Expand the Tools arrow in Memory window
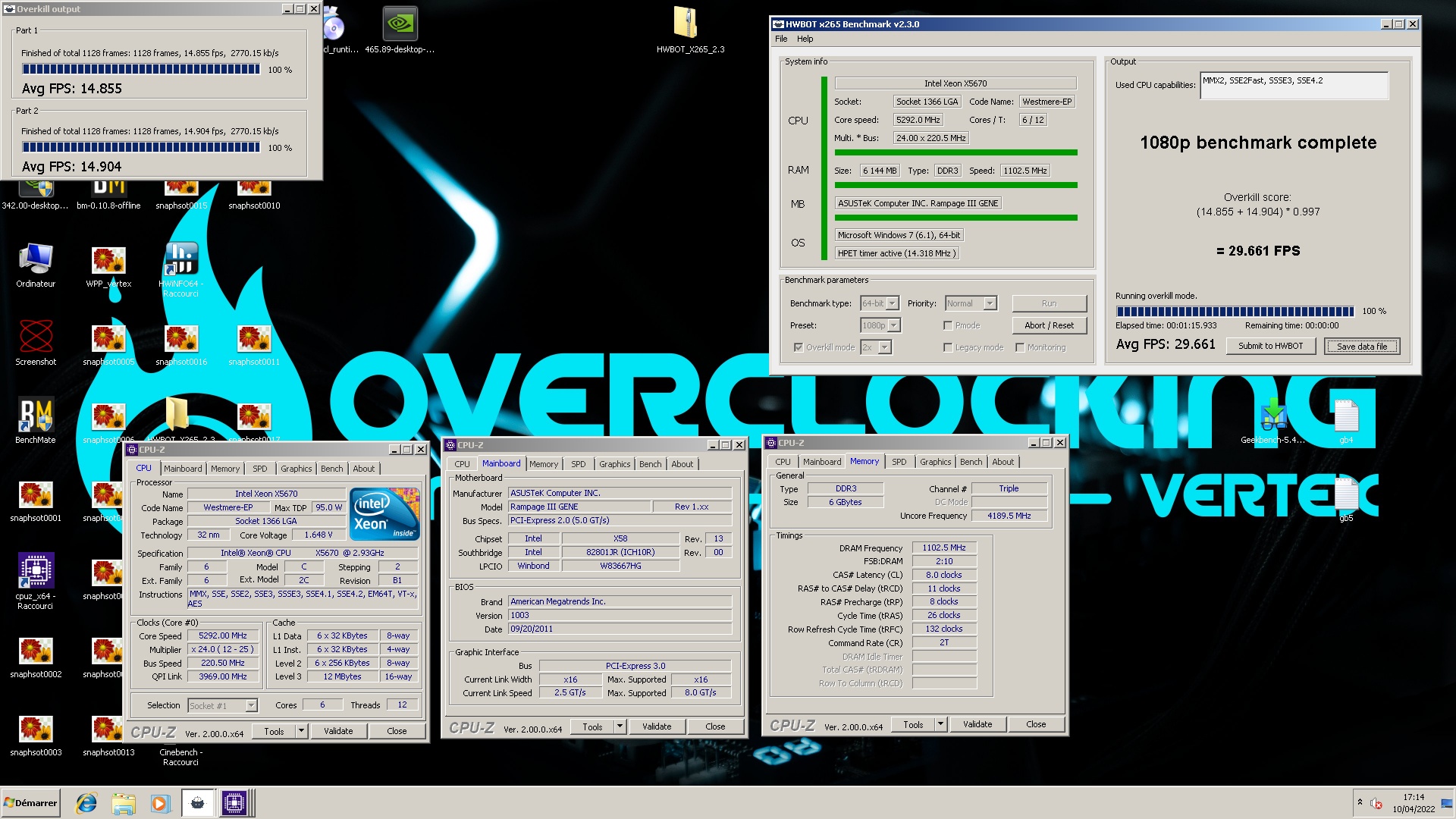Screen dimensions: 1456x819 tap(940, 724)
